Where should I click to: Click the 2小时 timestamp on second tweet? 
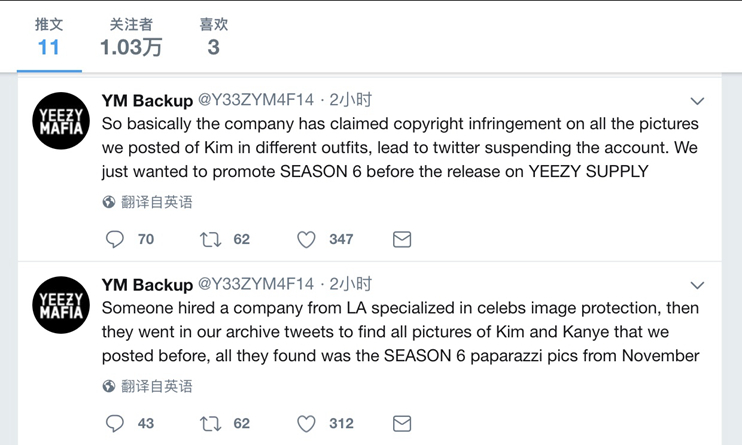[x=350, y=284]
